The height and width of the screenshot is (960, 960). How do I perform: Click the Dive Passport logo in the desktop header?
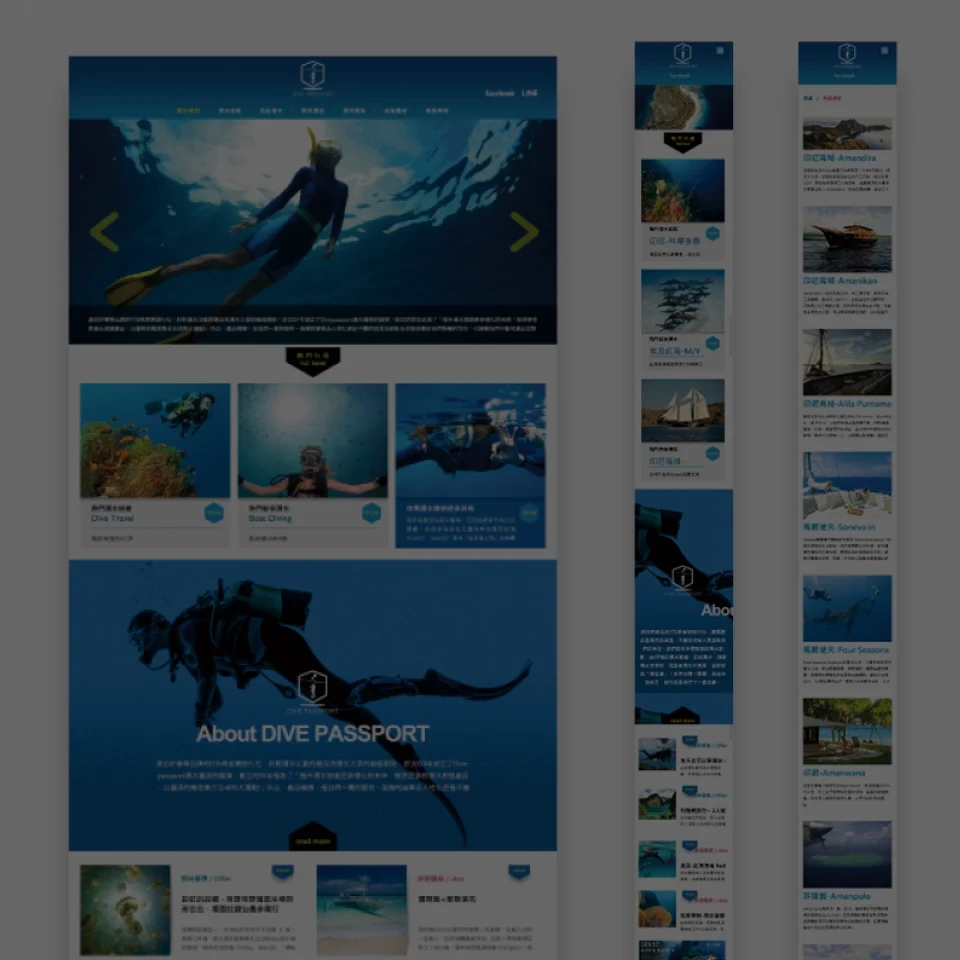tap(312, 78)
